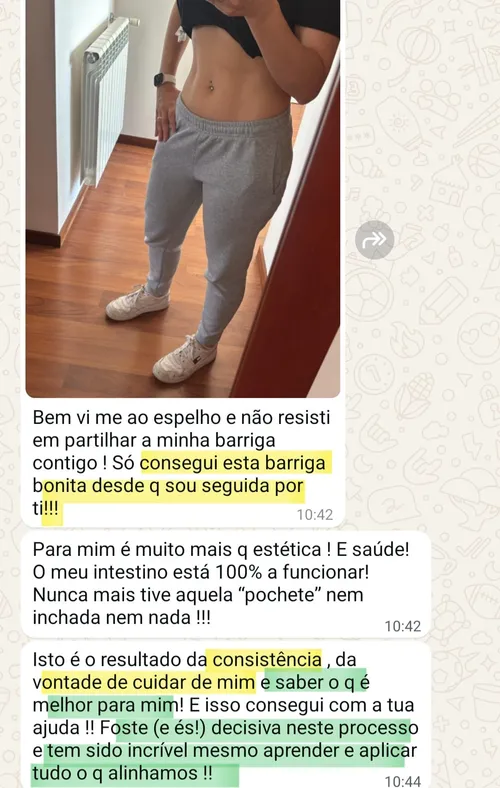Click the smartwatch on the wrist in the photo
This screenshot has width=500, height=788.
click(x=165, y=79)
